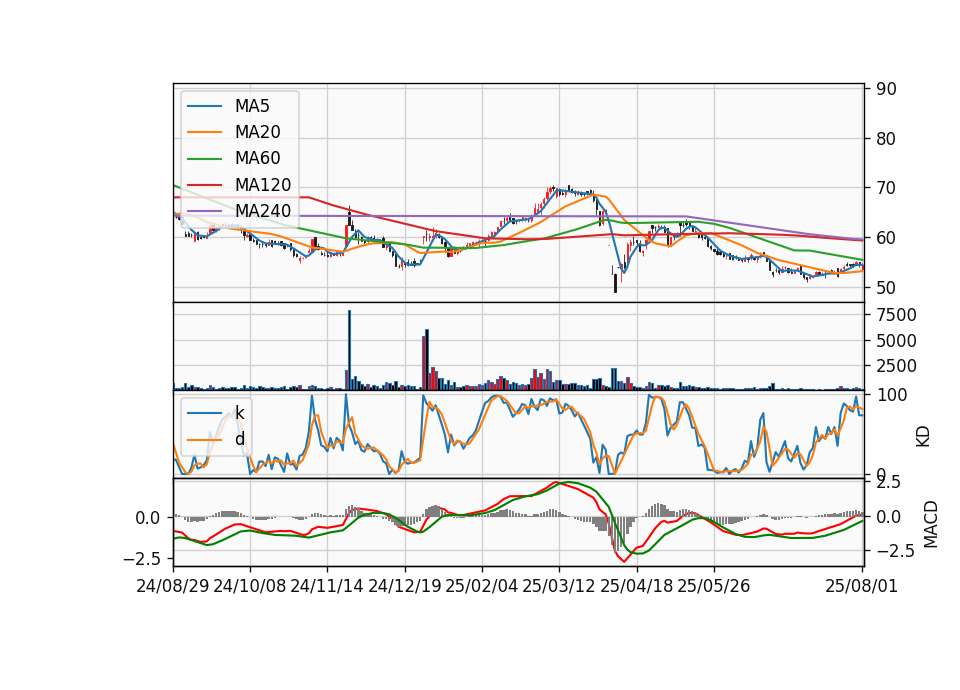Click the MA20 legend label

(x=257, y=132)
